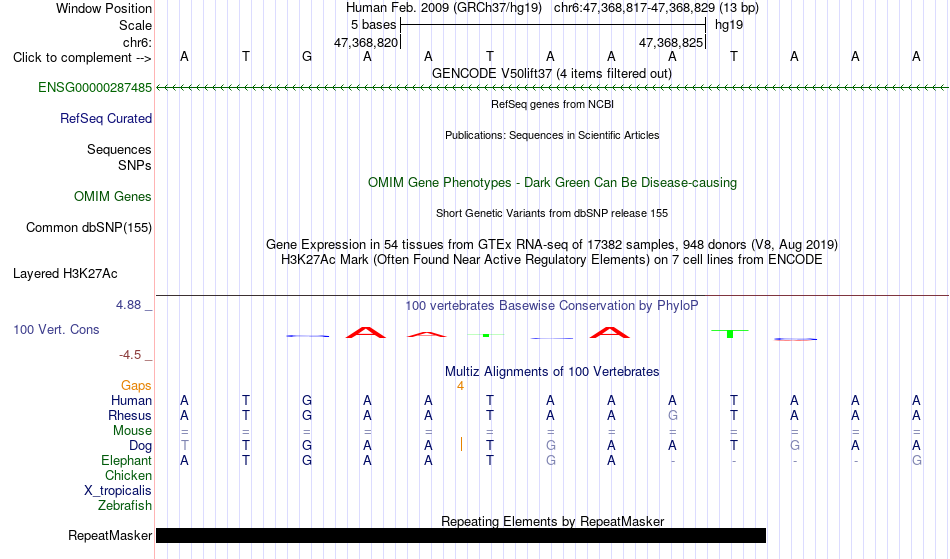Click the ENSG00000287485 transcript arrow line
Viewport: 950px width, 559px height.
(552, 88)
